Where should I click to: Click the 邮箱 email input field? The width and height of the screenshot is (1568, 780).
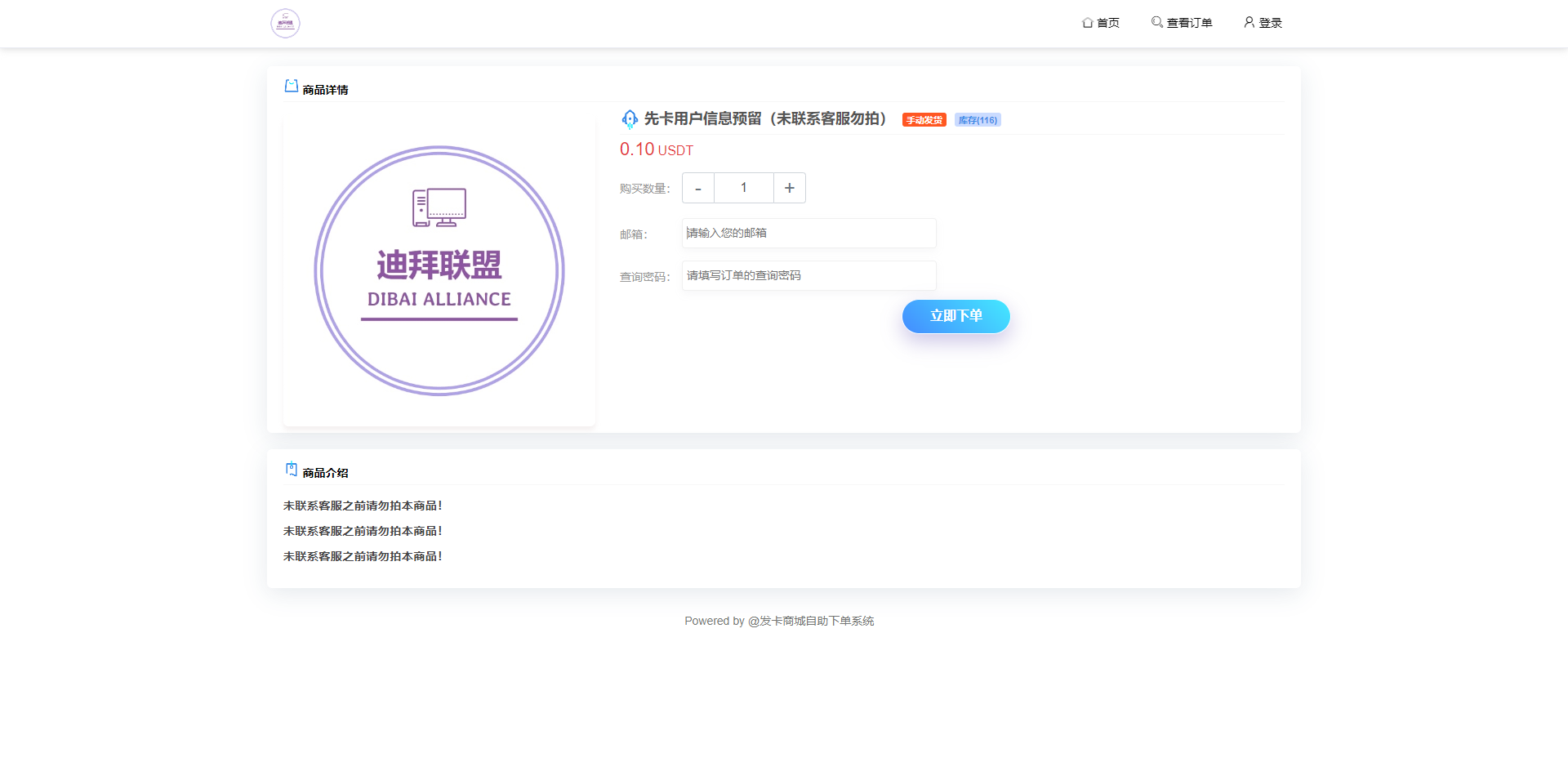click(809, 233)
